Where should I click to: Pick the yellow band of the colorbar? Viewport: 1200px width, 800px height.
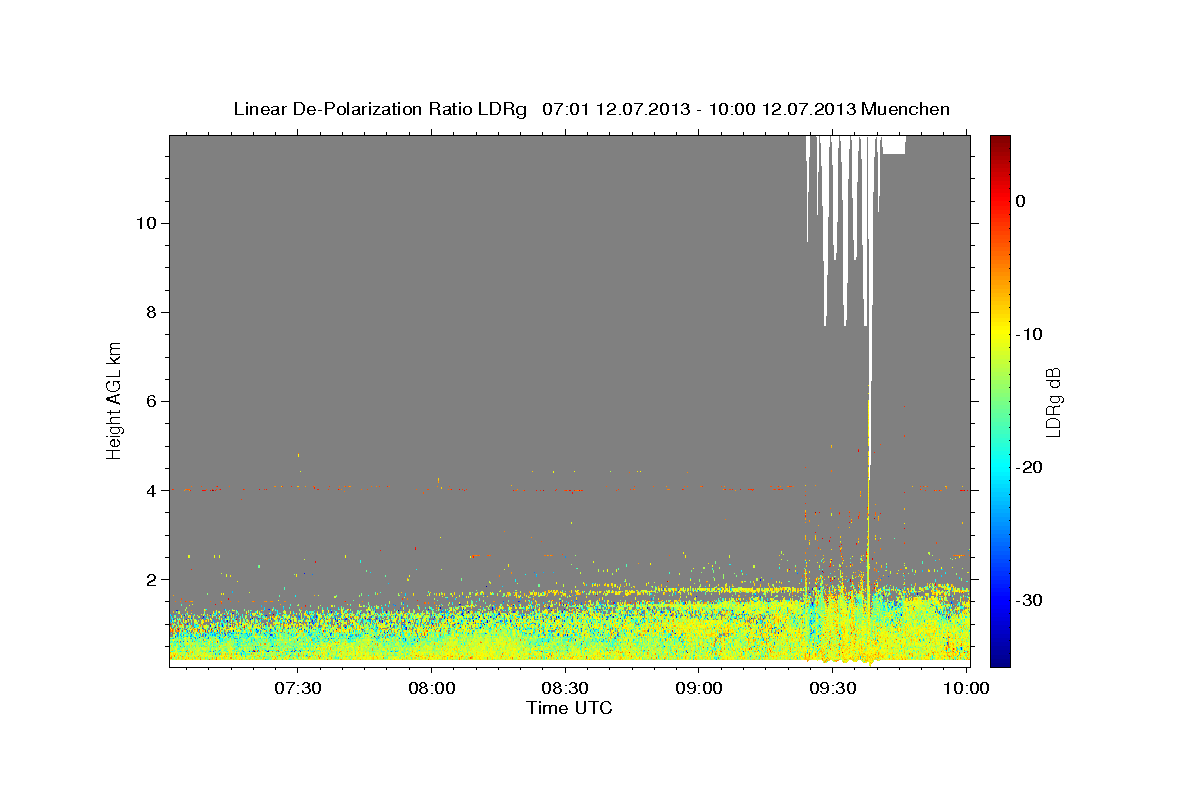[x=1000, y=330]
